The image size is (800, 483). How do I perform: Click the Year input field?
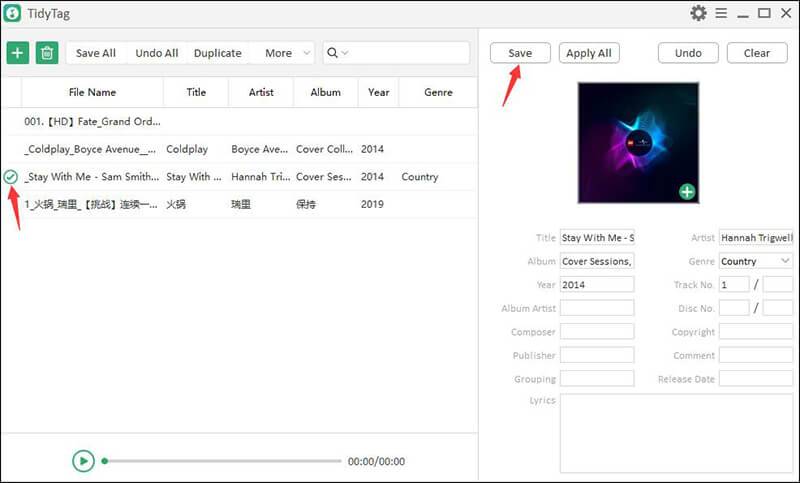point(597,285)
